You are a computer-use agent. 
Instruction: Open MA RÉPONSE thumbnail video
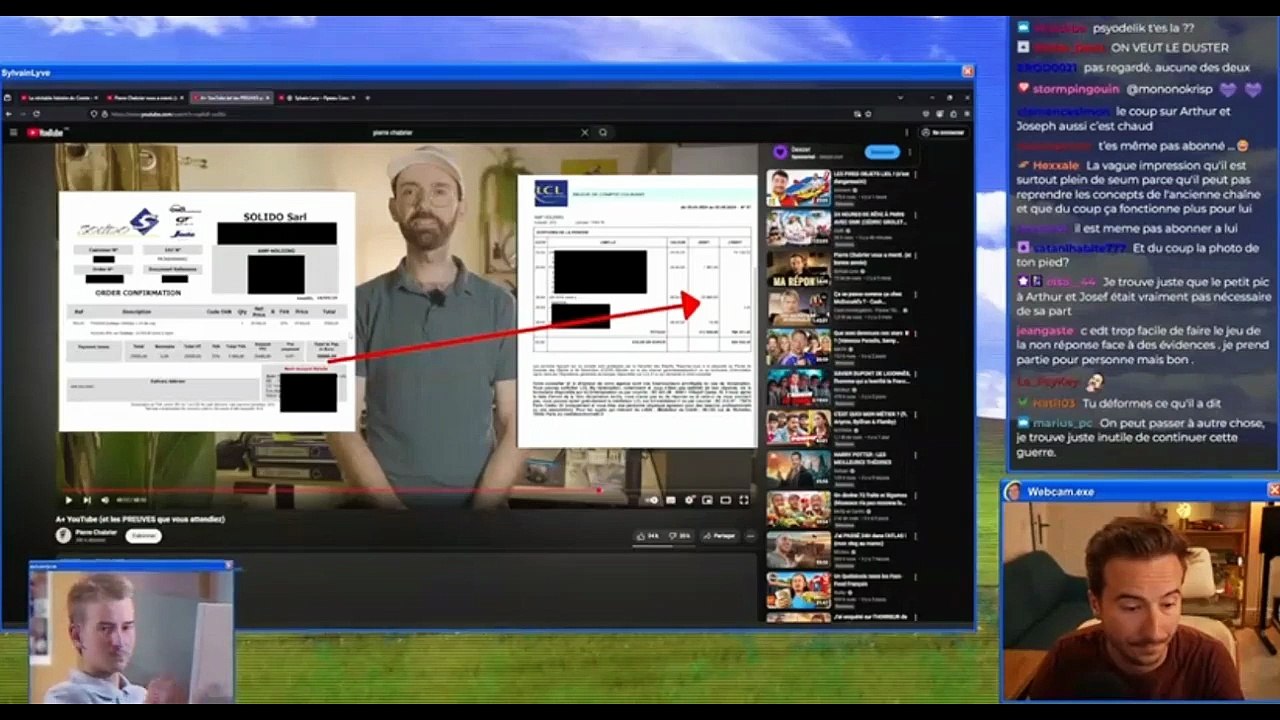[x=798, y=267]
